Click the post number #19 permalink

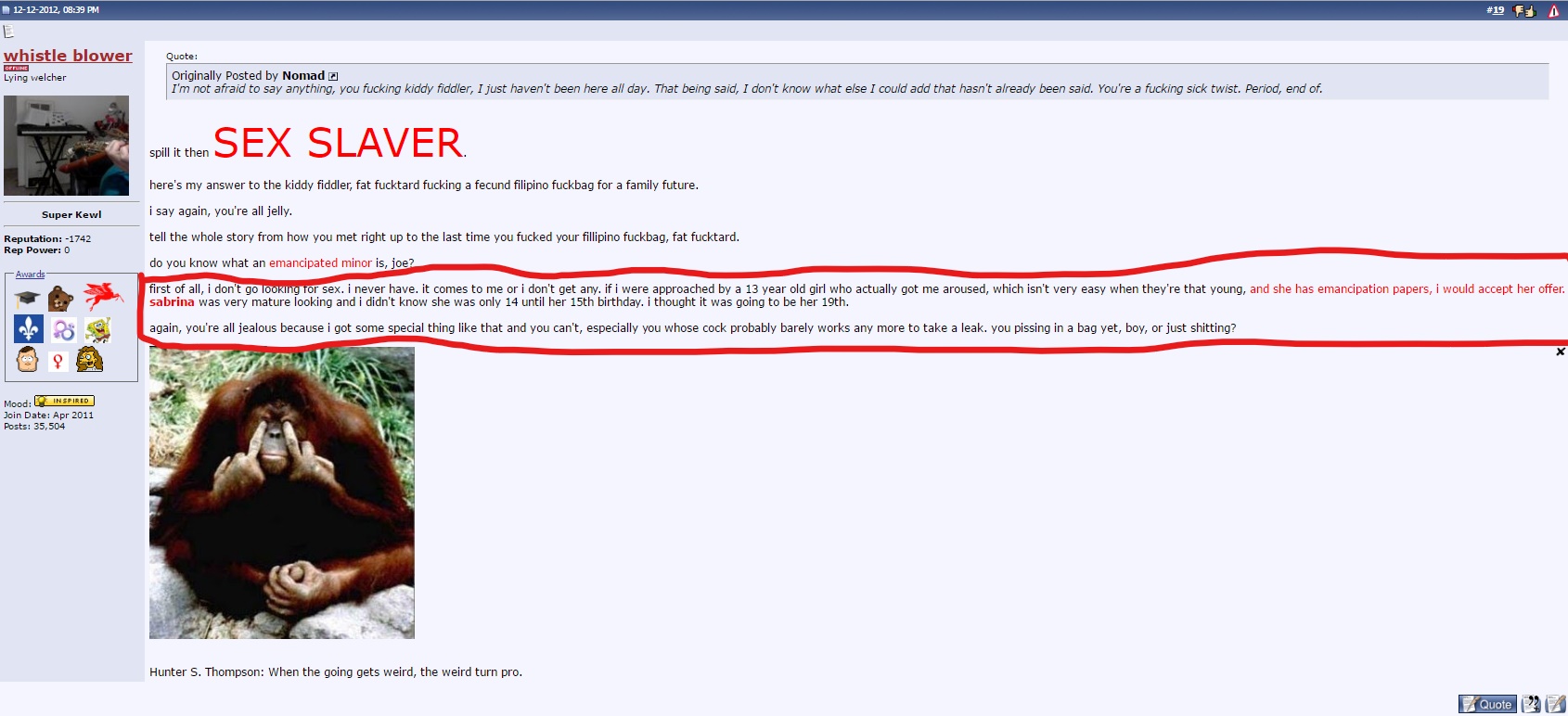[x=1496, y=10]
